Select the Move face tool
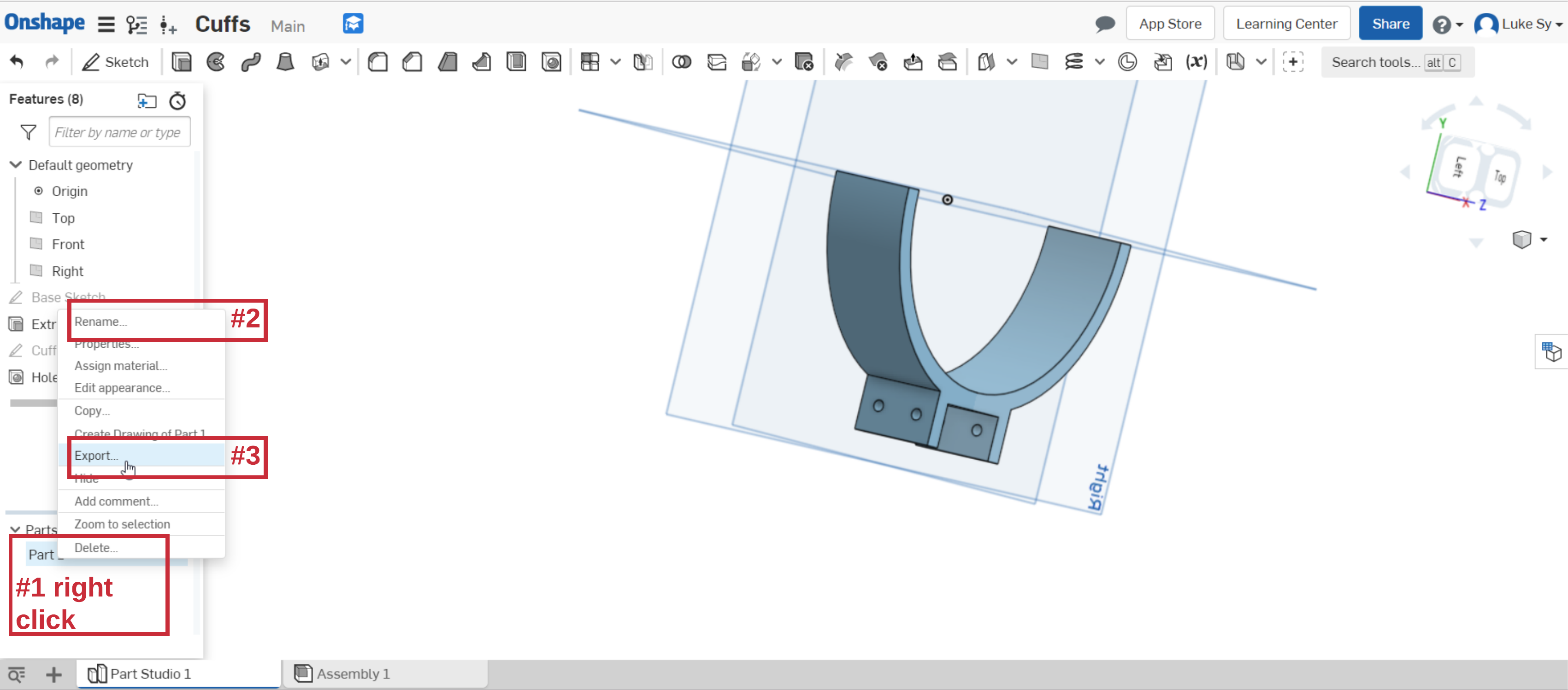This screenshot has width=1568, height=690. [913, 62]
